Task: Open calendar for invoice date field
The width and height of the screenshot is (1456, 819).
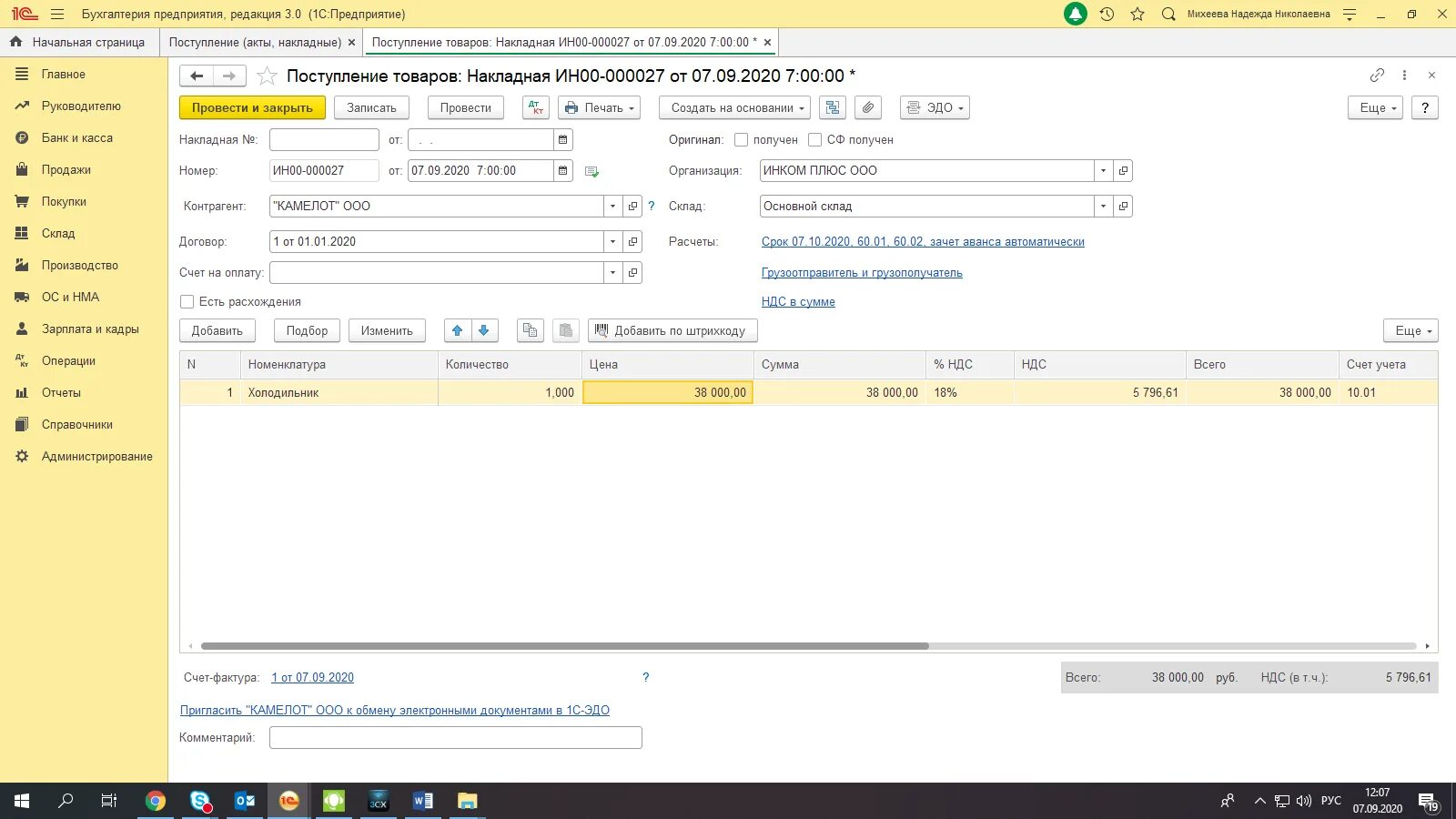Action: 563,140
